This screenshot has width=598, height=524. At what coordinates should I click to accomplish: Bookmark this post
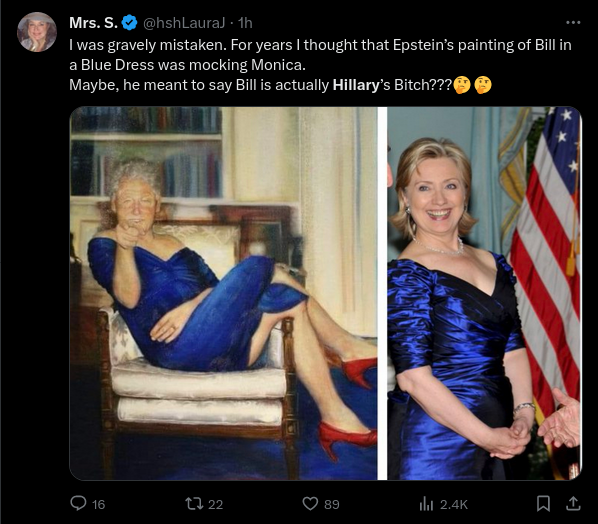[x=543, y=504]
